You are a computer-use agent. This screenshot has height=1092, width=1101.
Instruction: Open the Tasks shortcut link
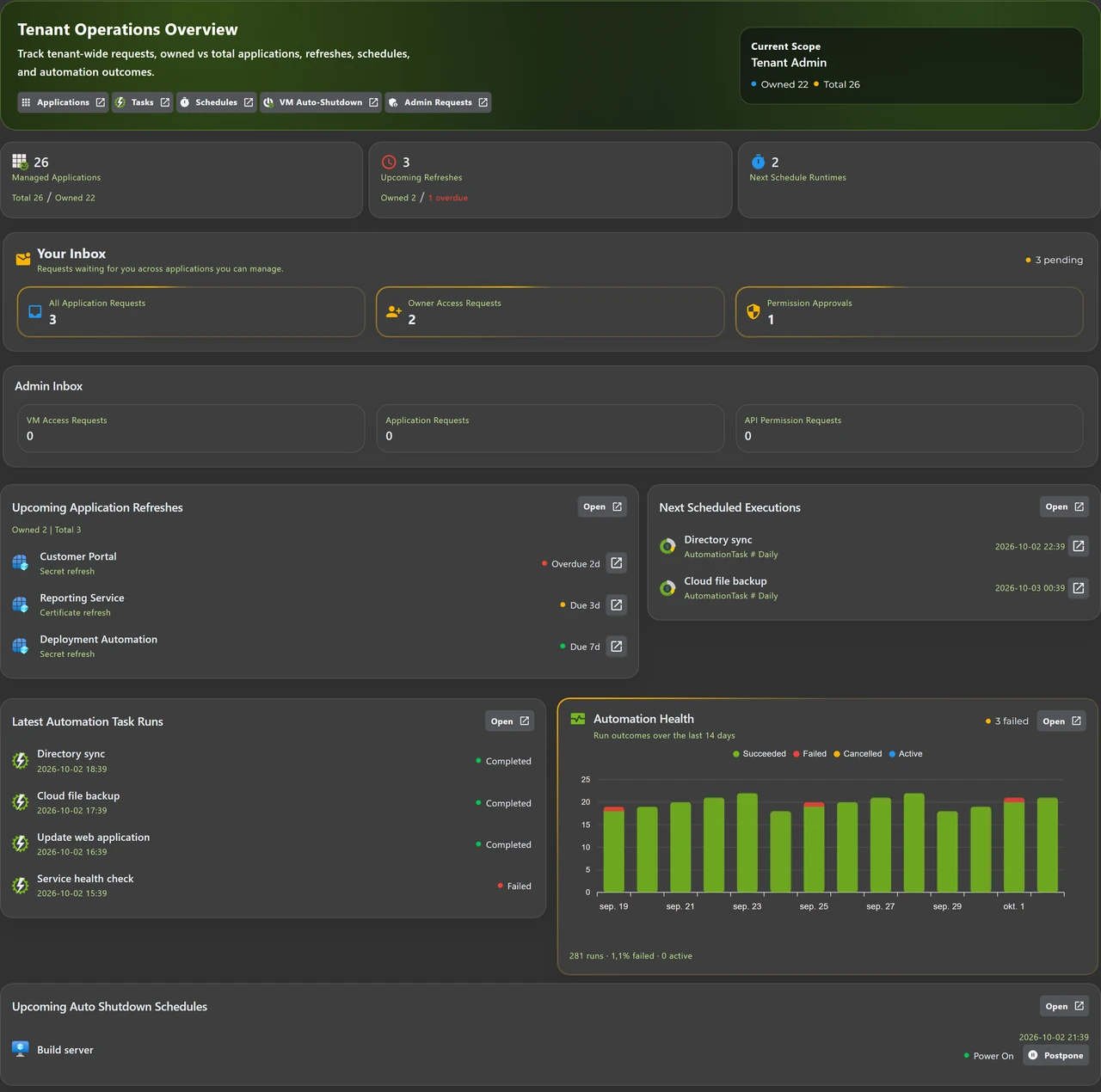tap(142, 102)
